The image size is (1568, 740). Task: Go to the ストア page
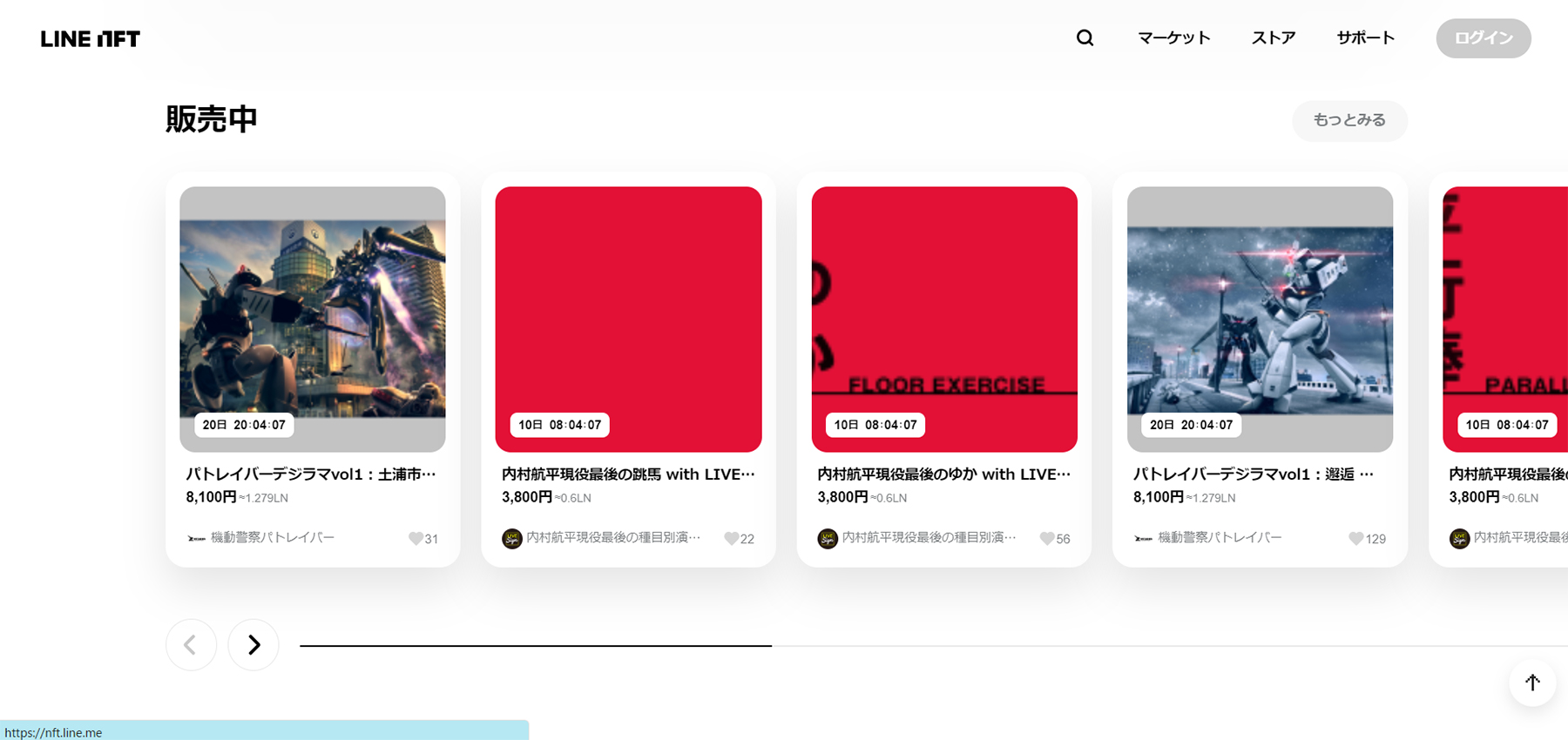point(1274,37)
